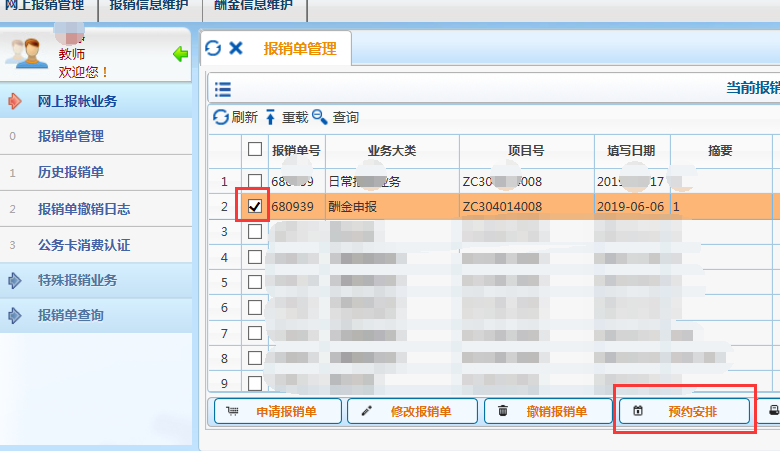Click the list icon in panel header
Viewport: 780px width, 451px height.
coord(222,89)
